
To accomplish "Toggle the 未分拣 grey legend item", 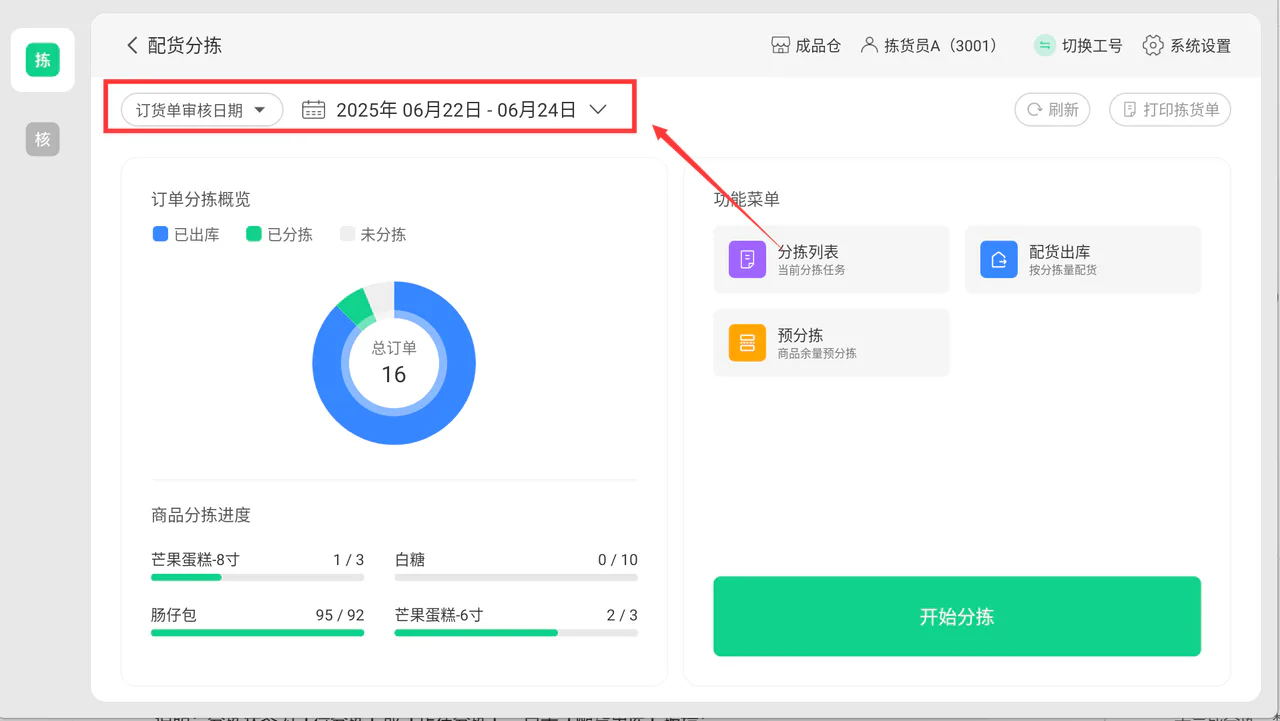I will tap(373, 234).
